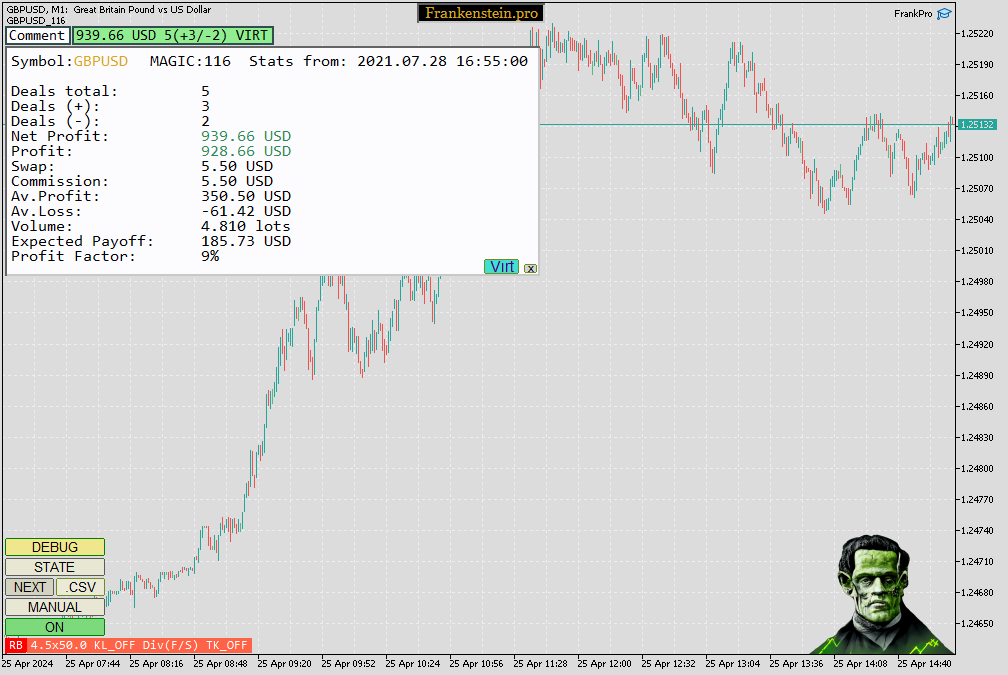The image size is (1008, 675).
Task: Toggle the DEBUG button
Action: (x=54, y=547)
